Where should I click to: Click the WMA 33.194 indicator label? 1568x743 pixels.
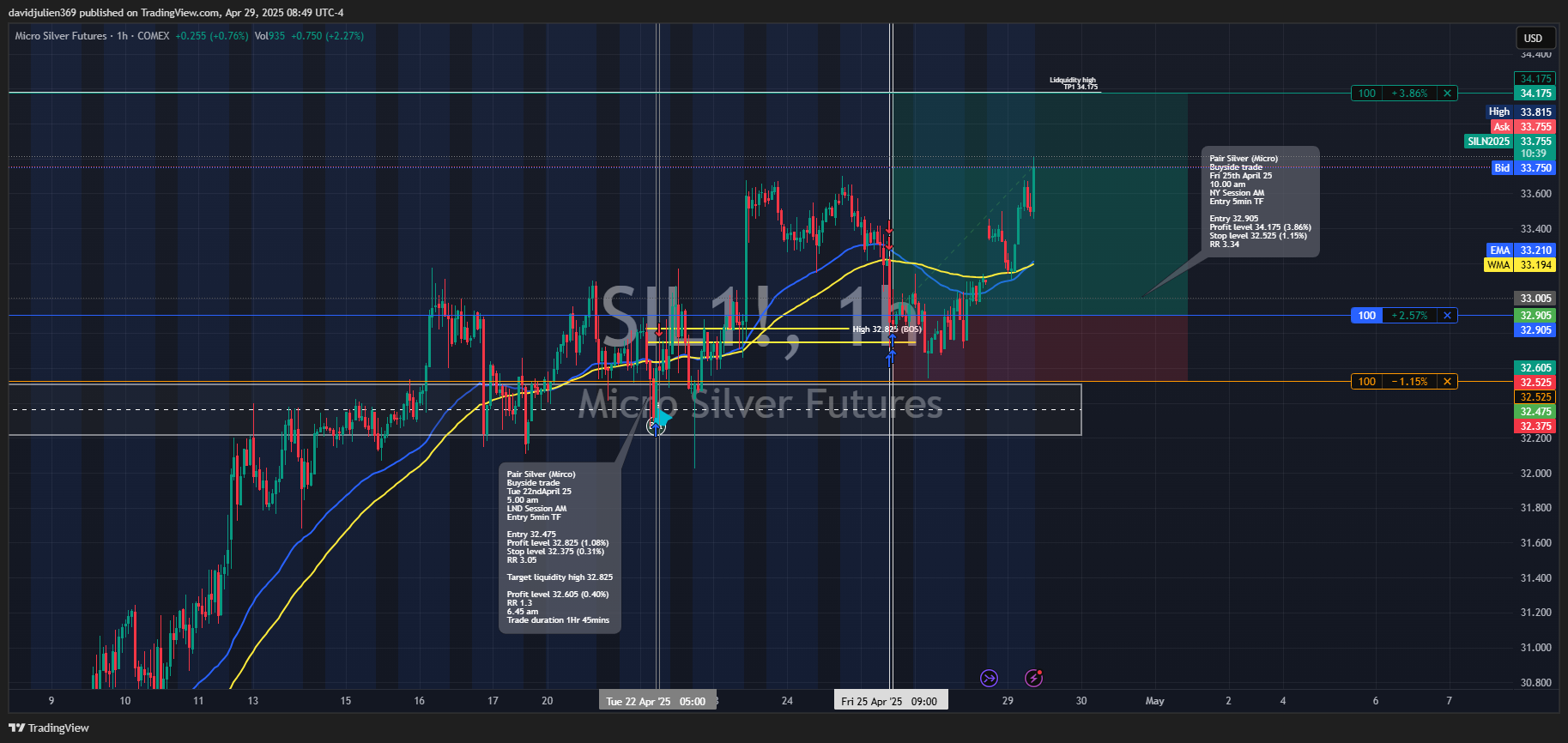point(1519,265)
